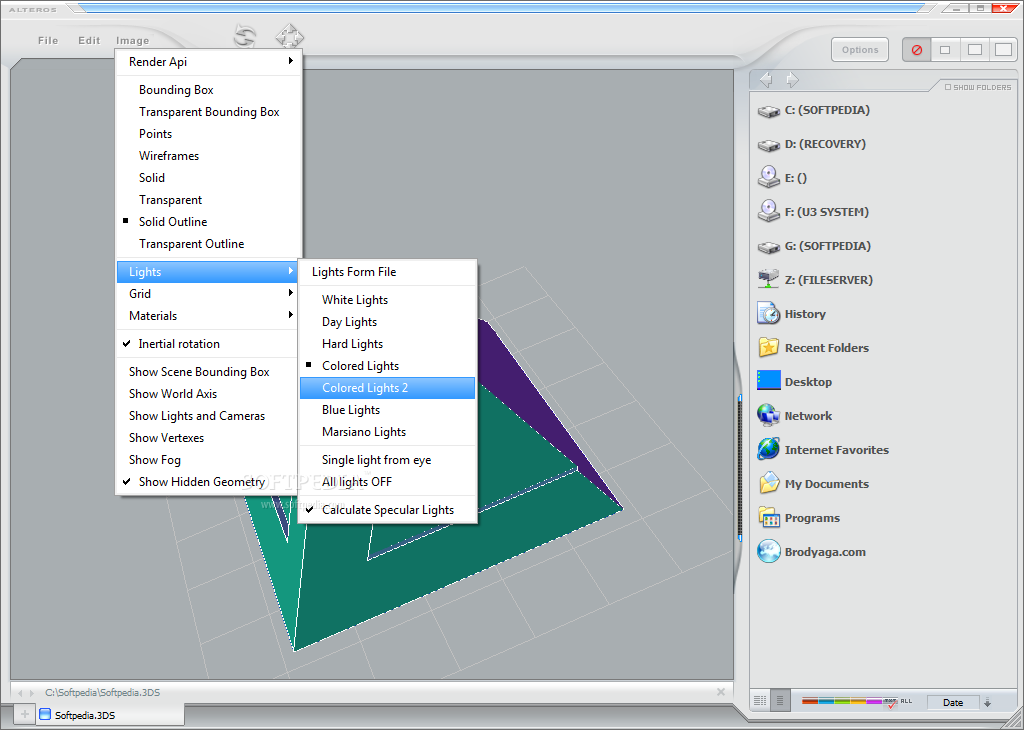This screenshot has height=730, width=1024.
Task: Click the sort direction down arrow icon
Action: point(987,703)
